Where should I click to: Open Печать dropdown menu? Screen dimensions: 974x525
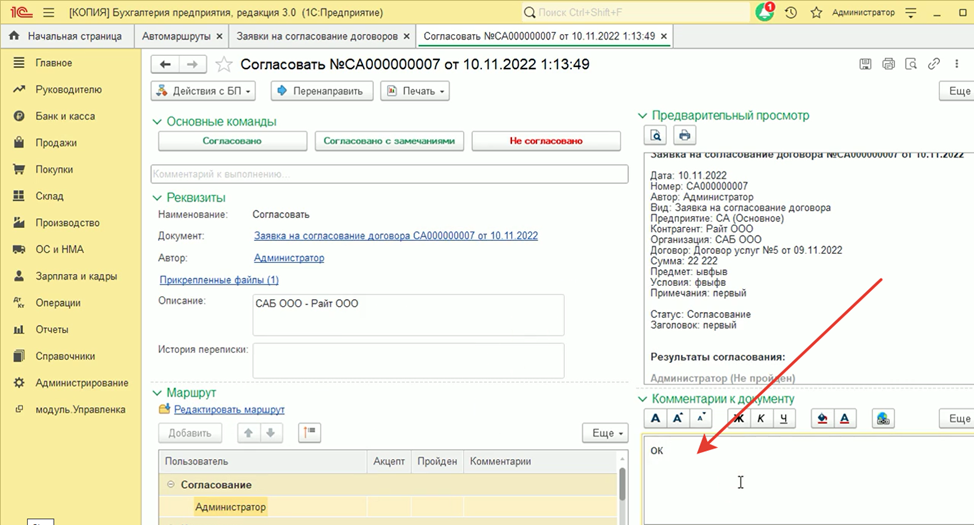click(x=415, y=91)
